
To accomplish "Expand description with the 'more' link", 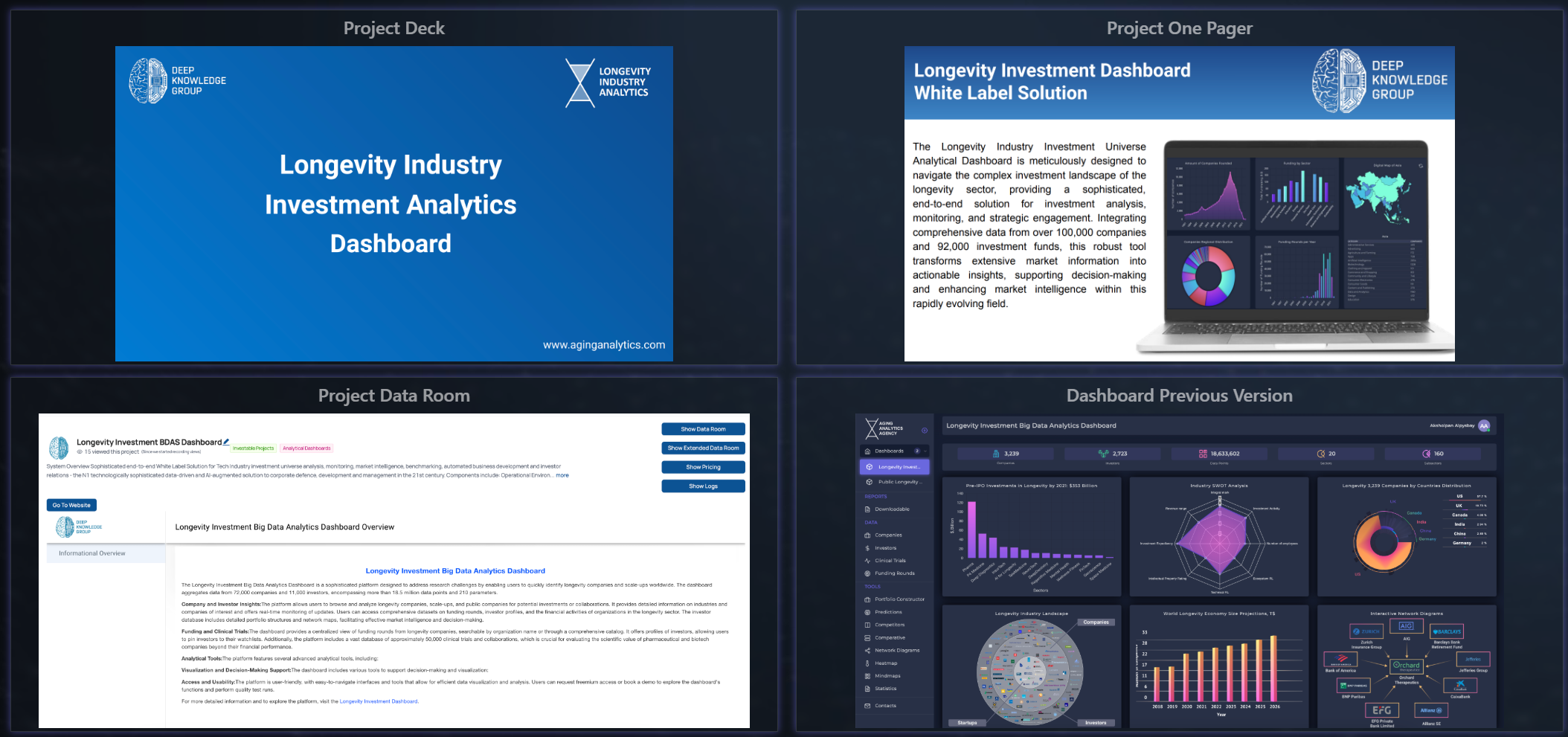I will click(x=562, y=475).
